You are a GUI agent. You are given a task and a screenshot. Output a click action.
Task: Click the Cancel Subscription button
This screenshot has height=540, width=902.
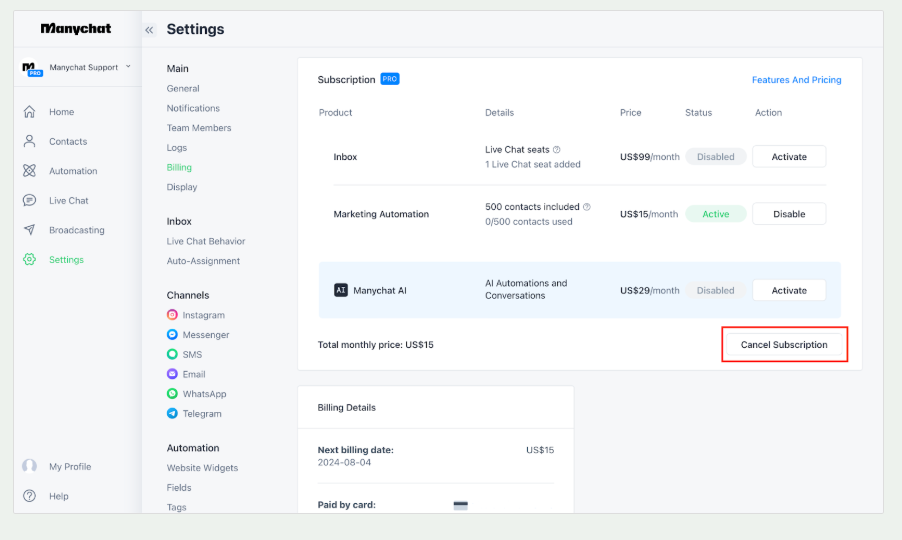pos(784,345)
